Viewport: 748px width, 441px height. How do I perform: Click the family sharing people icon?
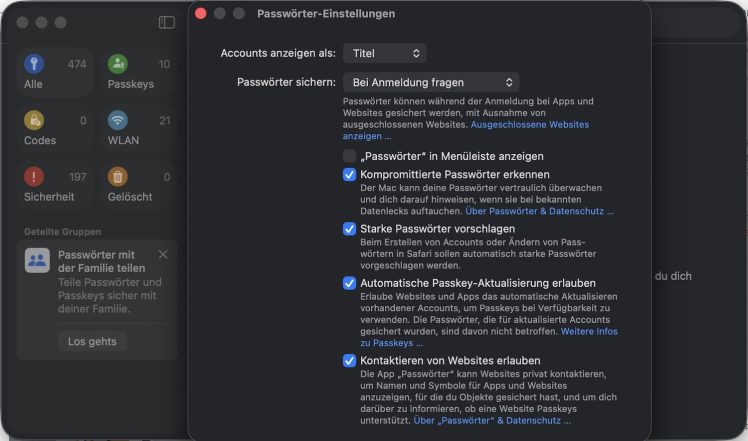(x=37, y=260)
